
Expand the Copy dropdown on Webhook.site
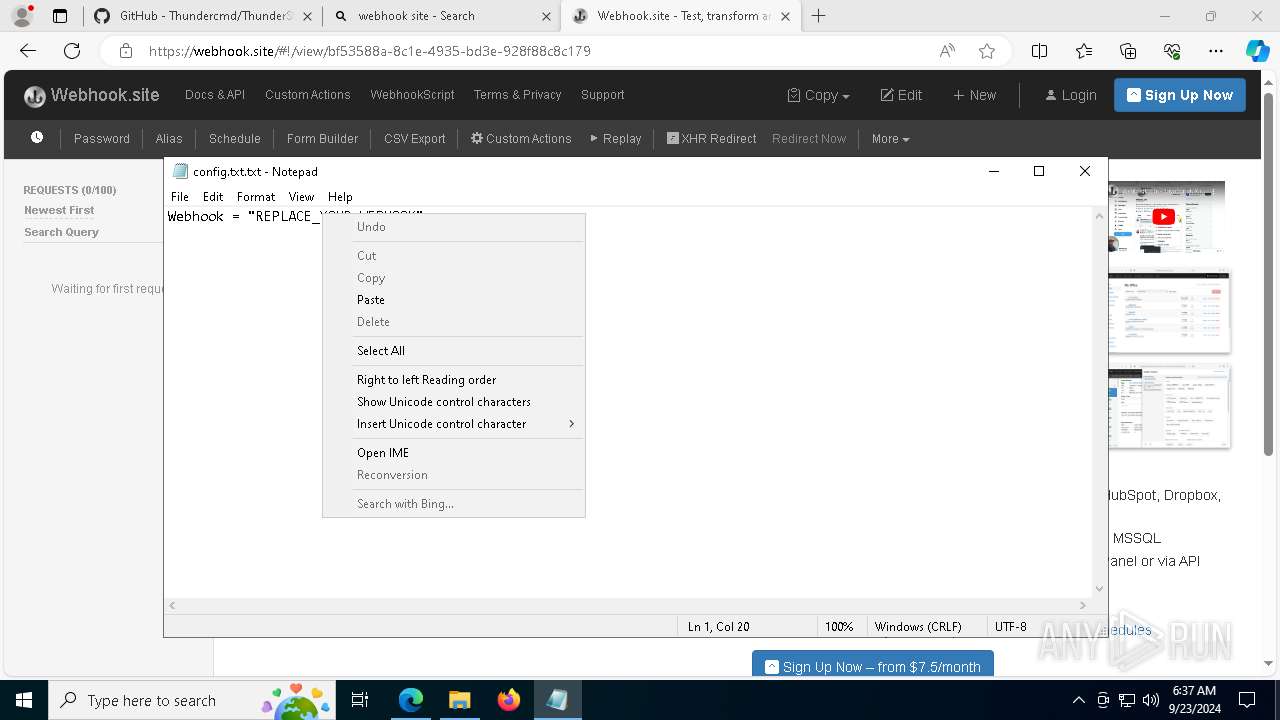point(818,95)
